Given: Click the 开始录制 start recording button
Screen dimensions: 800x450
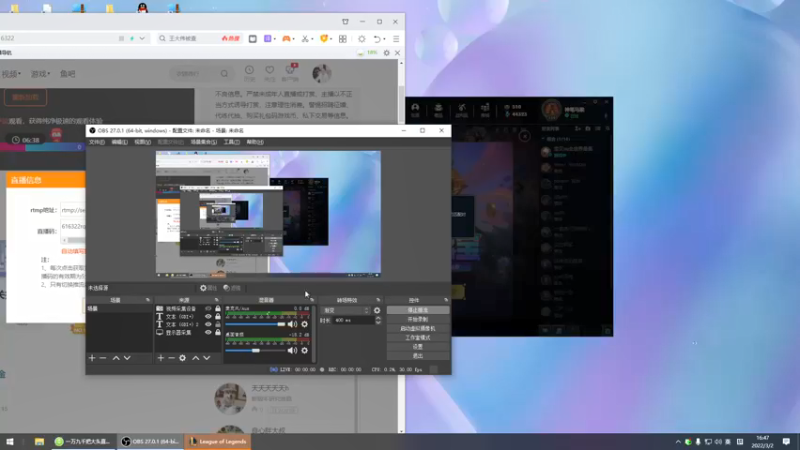Looking at the screenshot, I should tap(418, 319).
